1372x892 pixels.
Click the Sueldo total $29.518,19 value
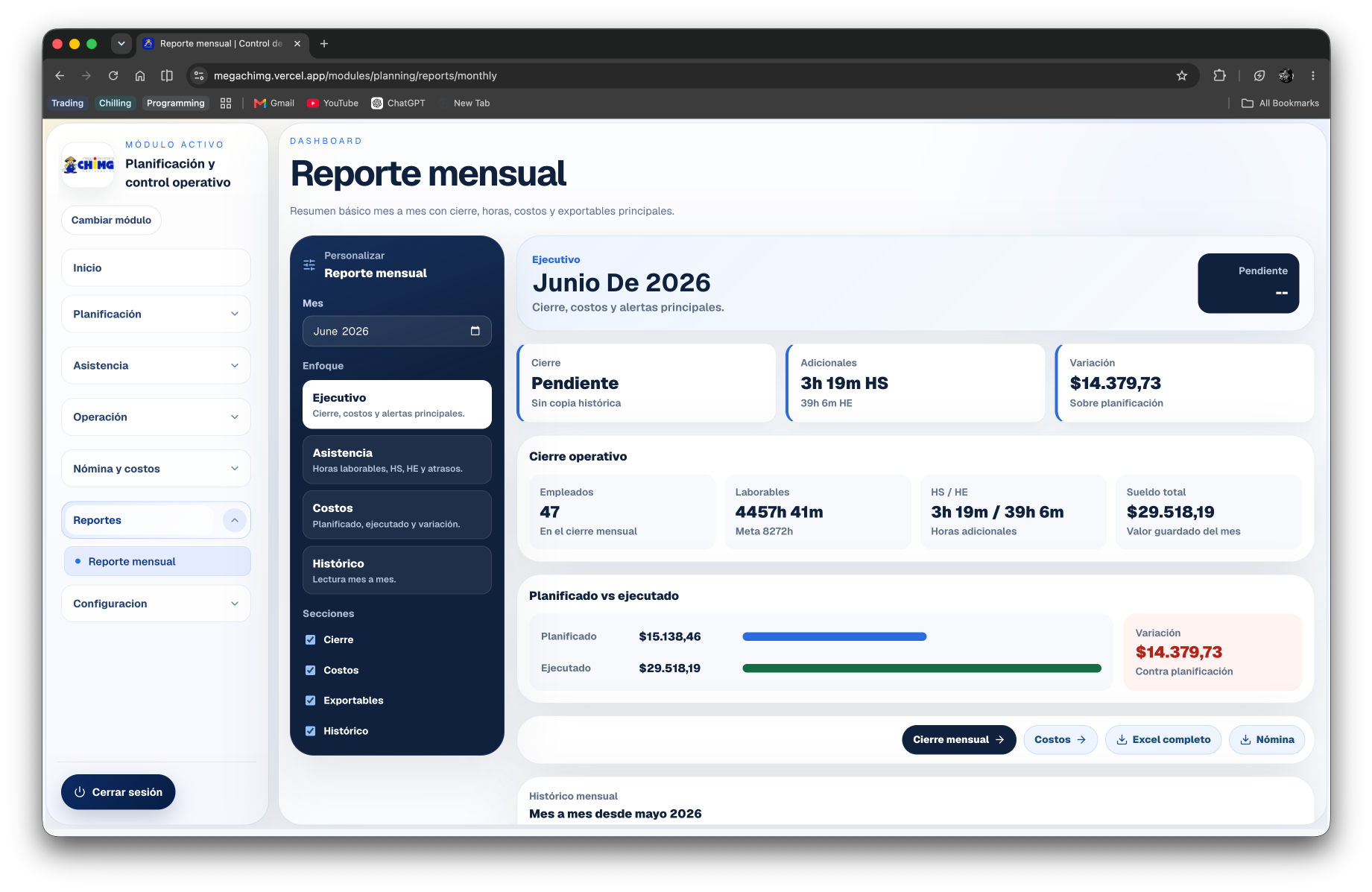click(x=1170, y=512)
